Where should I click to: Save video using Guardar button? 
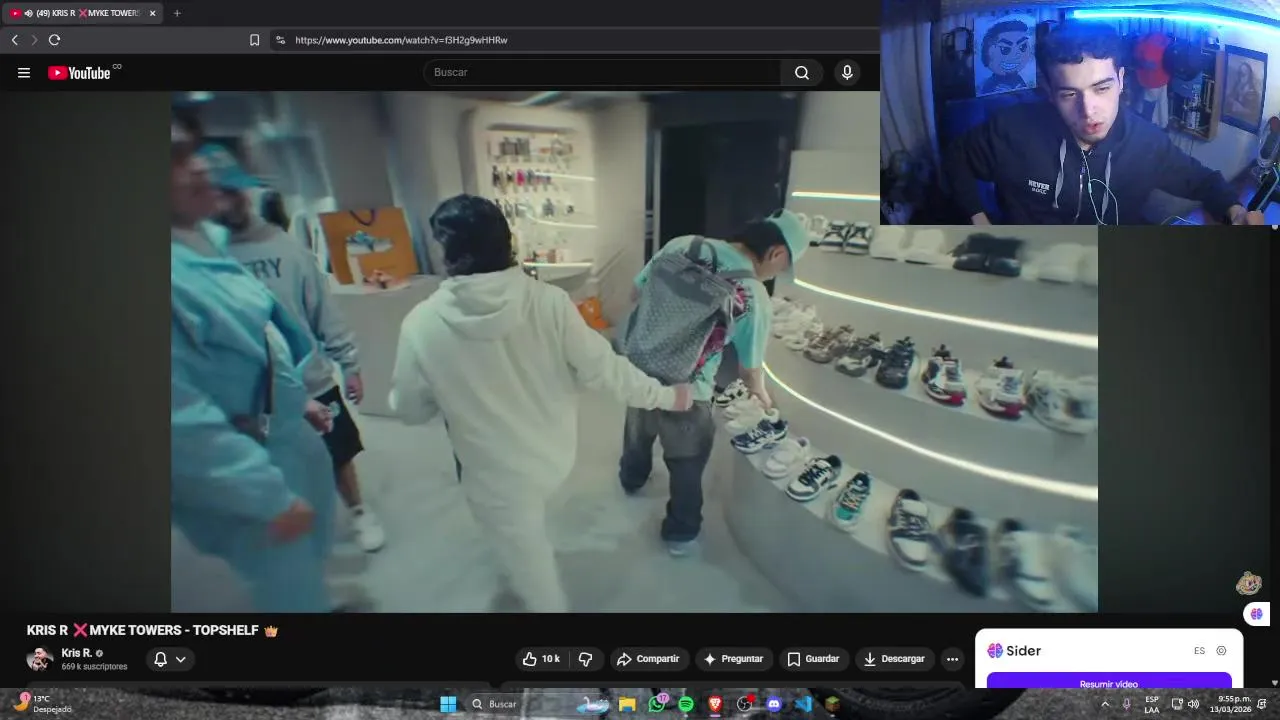[813, 659]
